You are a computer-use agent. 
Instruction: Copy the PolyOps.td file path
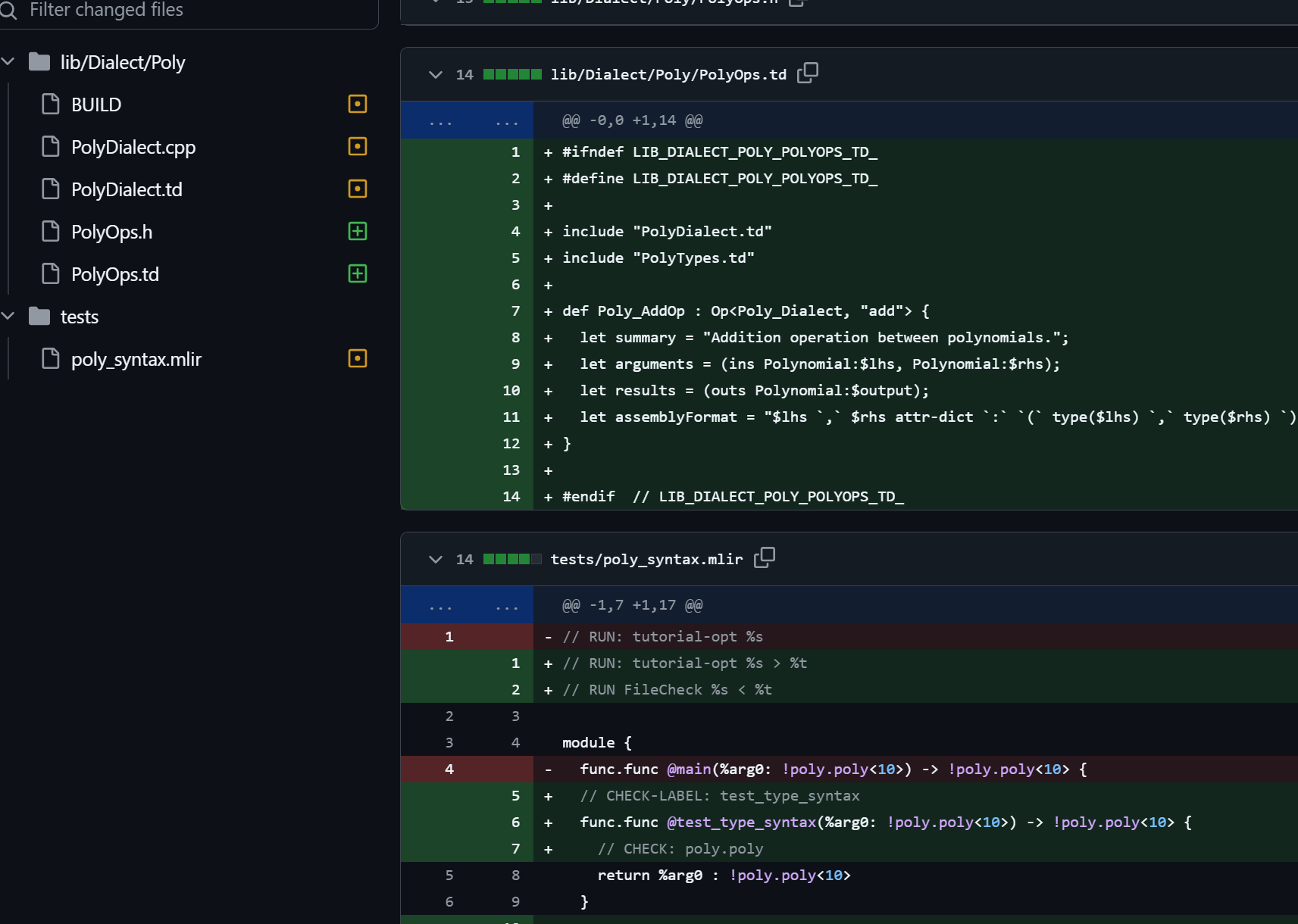[807, 73]
